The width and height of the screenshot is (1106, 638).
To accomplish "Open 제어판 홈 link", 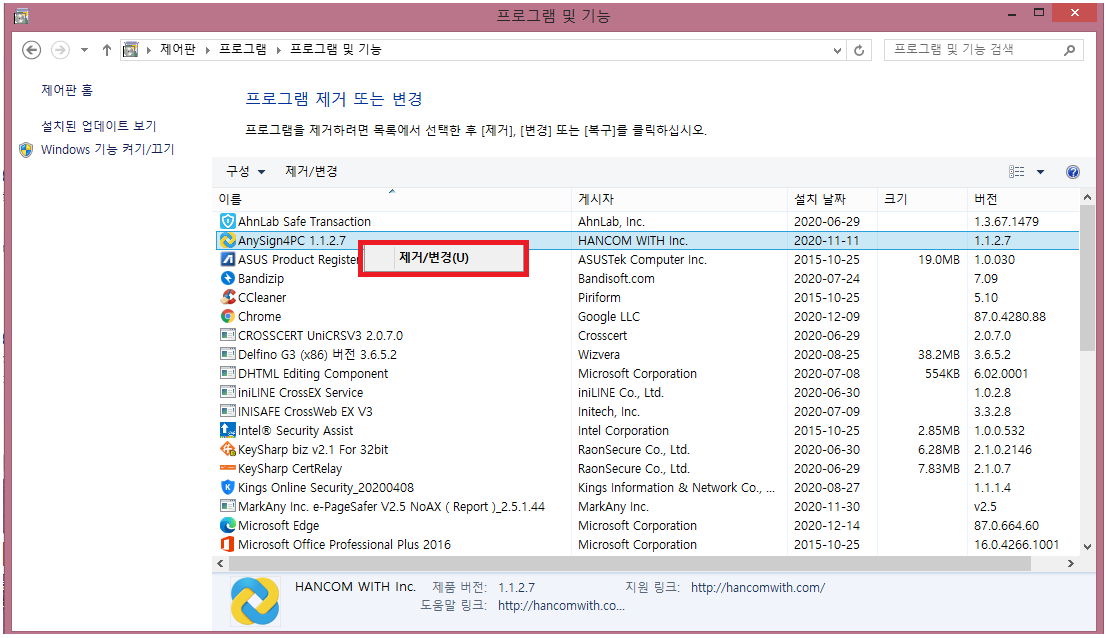I will tap(67, 90).
